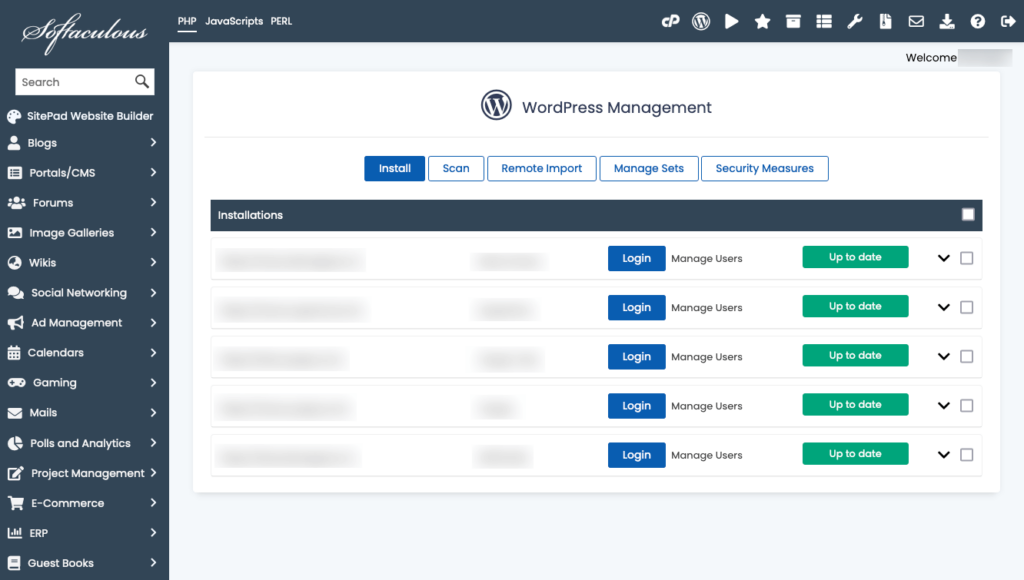Click the SitePad palette icon
The image size is (1024, 580).
pyautogui.click(x=14, y=116)
